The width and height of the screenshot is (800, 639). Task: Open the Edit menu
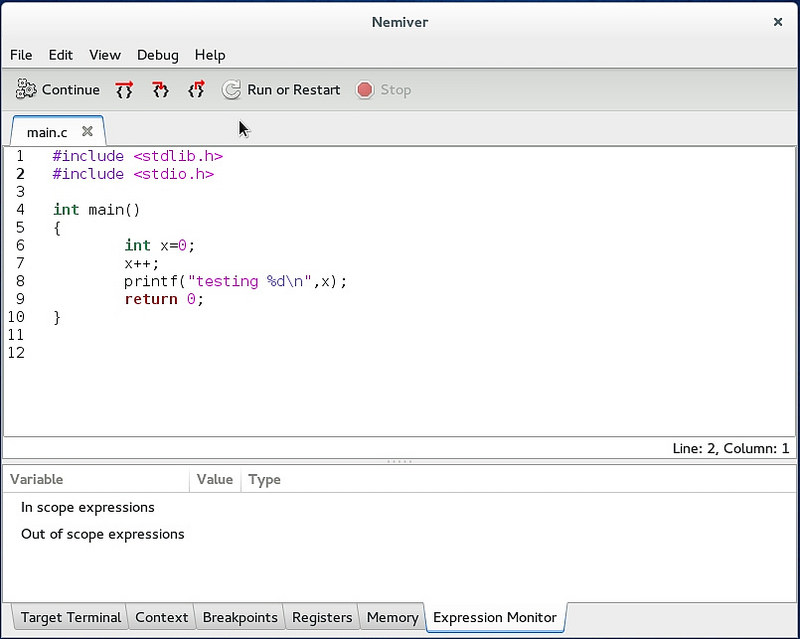click(61, 55)
